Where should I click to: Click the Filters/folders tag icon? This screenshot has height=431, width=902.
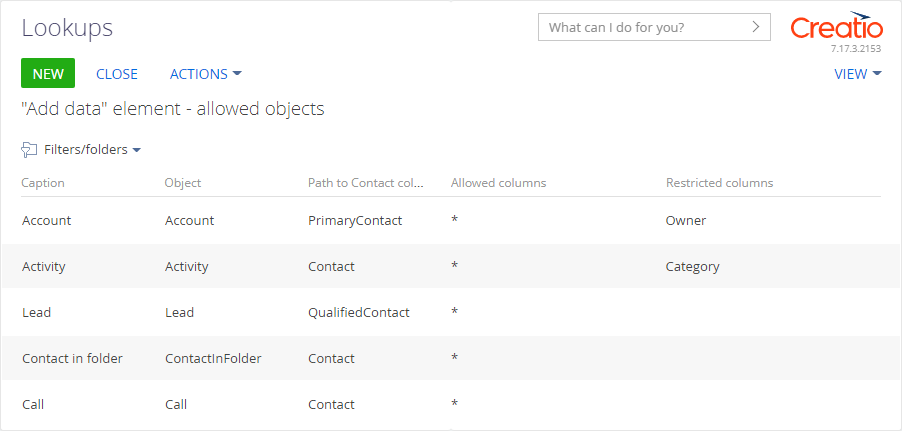(x=29, y=150)
